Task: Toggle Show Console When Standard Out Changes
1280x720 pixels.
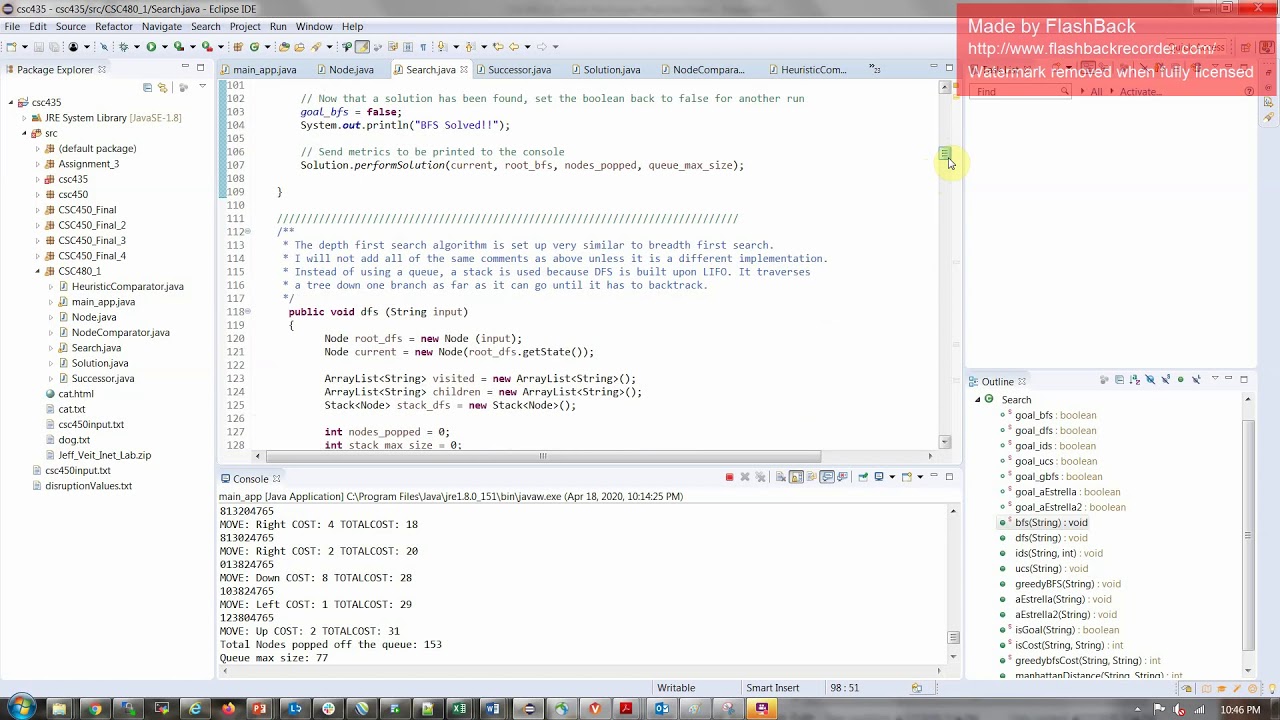Action: 827,477
